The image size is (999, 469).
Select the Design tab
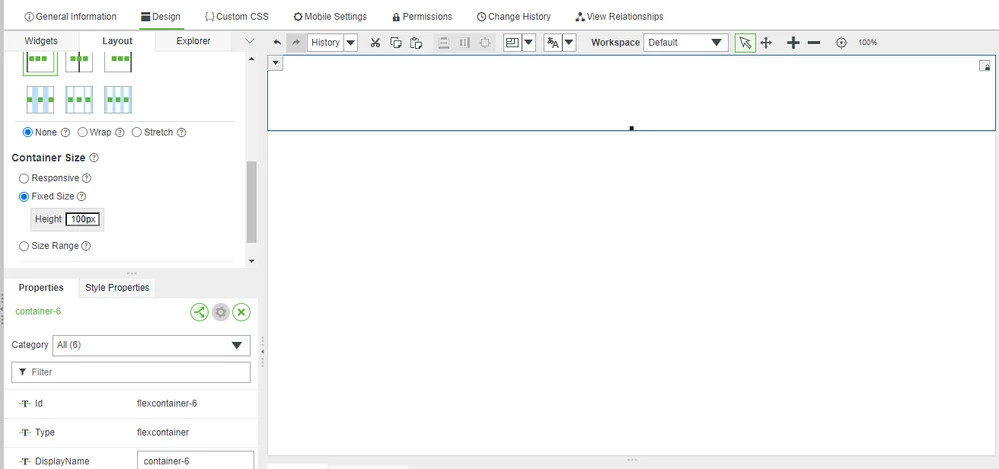[x=161, y=17]
